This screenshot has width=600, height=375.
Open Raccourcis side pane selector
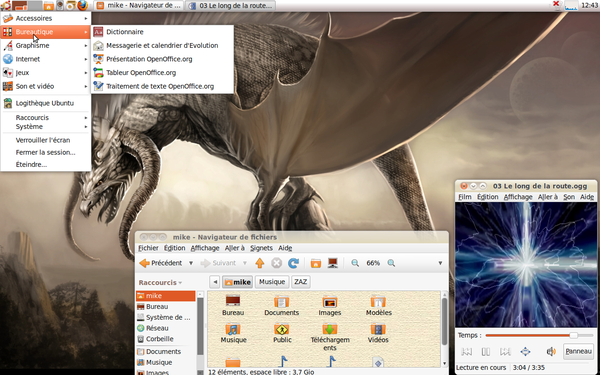(160, 282)
